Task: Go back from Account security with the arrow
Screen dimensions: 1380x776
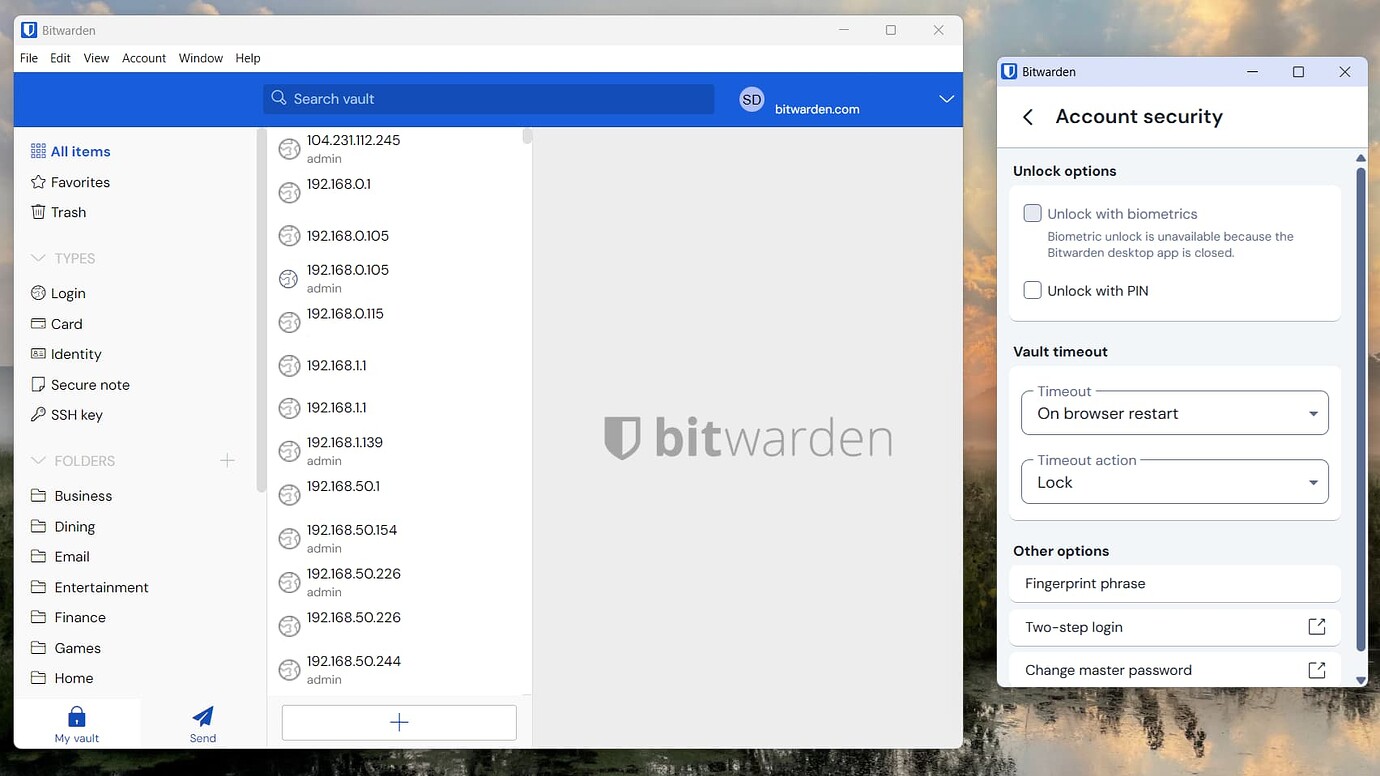Action: tap(1027, 117)
